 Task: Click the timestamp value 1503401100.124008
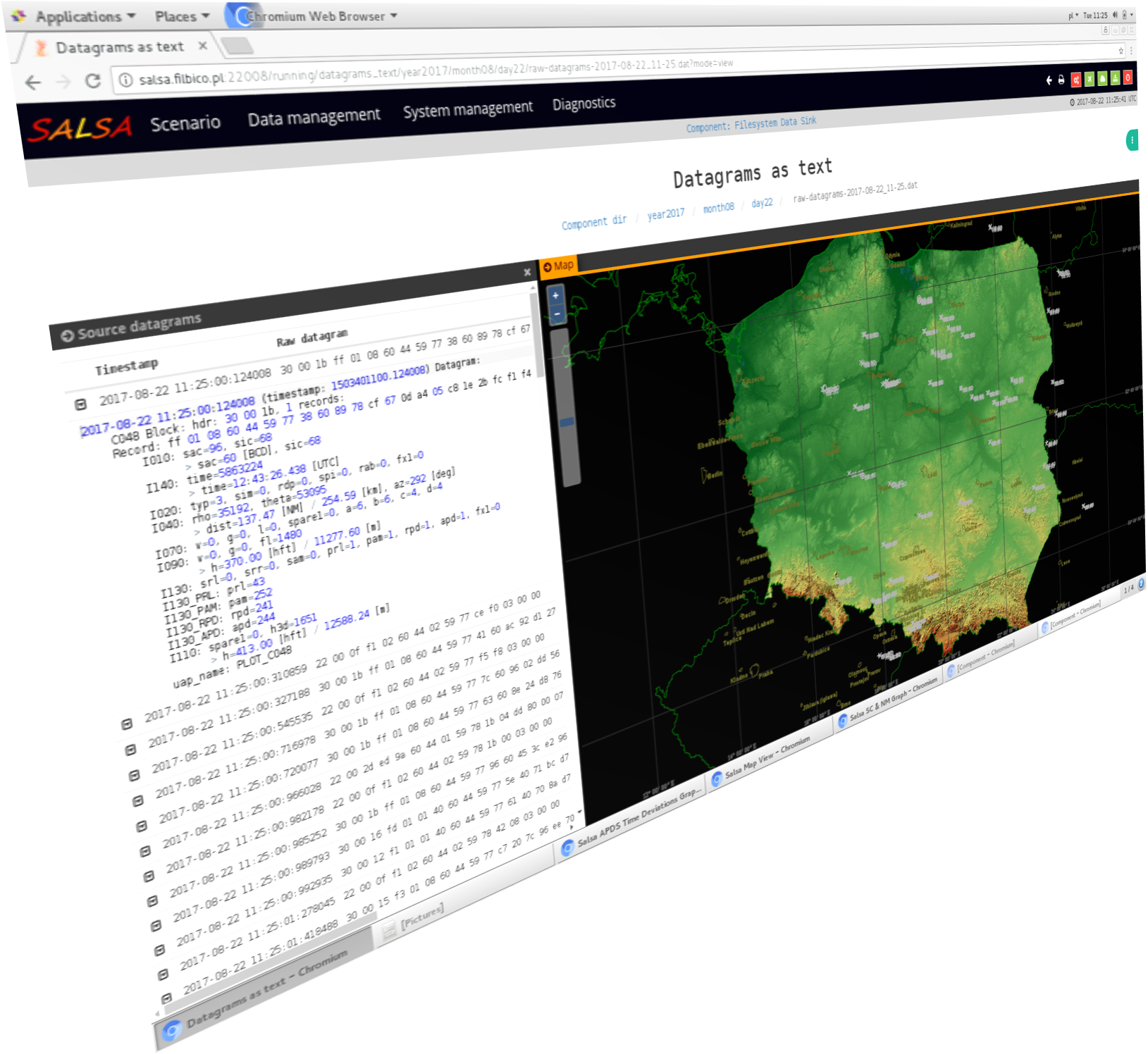click(379, 377)
